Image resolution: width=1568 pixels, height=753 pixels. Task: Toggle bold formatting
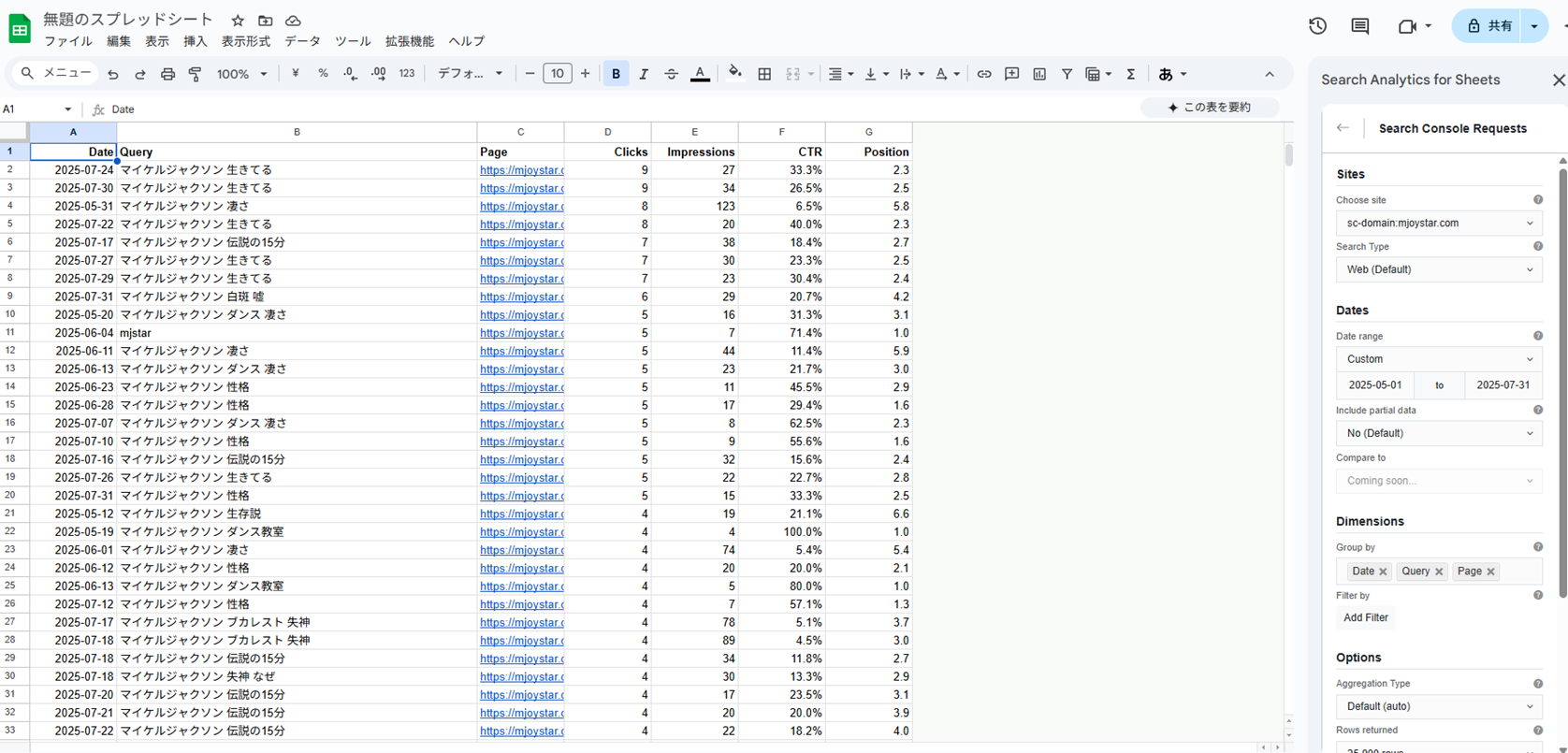click(616, 74)
